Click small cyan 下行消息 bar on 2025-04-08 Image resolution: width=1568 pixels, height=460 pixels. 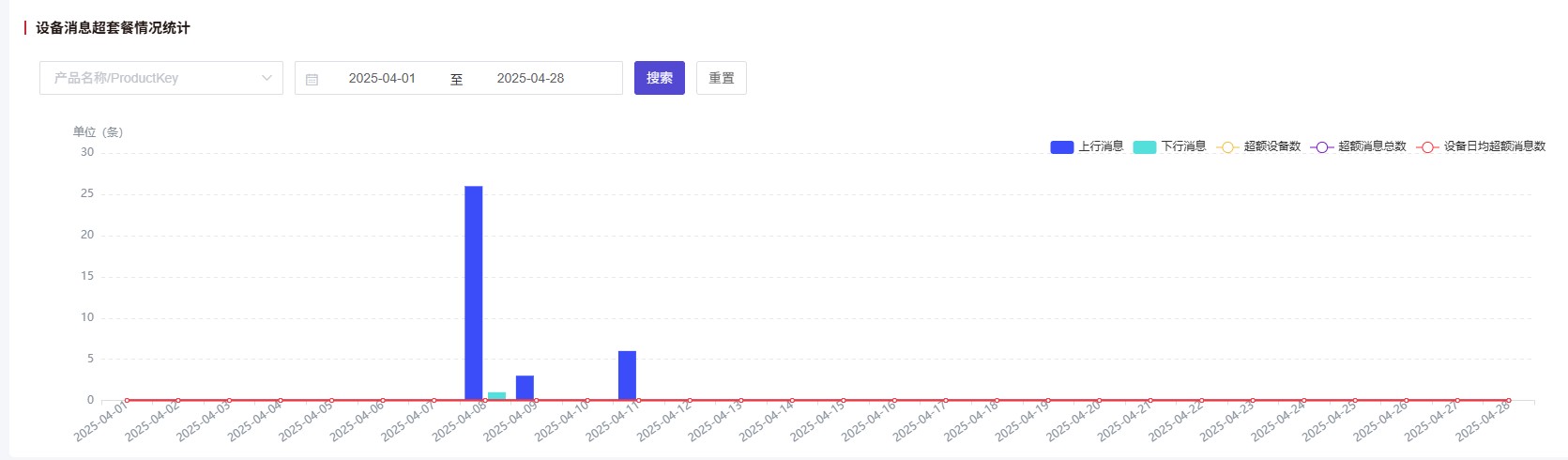pyautogui.click(x=496, y=396)
